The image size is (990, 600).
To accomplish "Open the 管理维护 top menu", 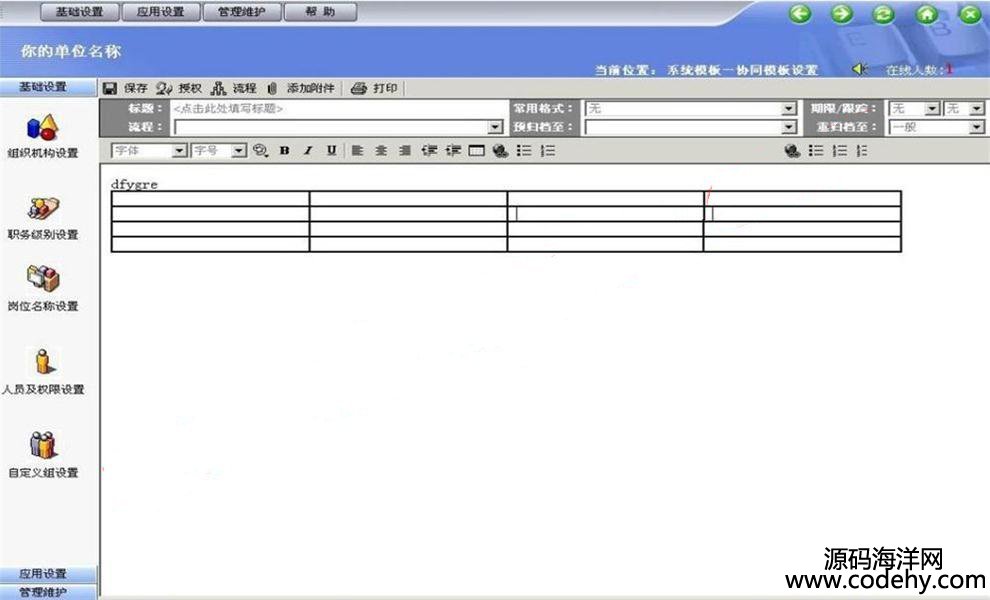I will coord(241,13).
